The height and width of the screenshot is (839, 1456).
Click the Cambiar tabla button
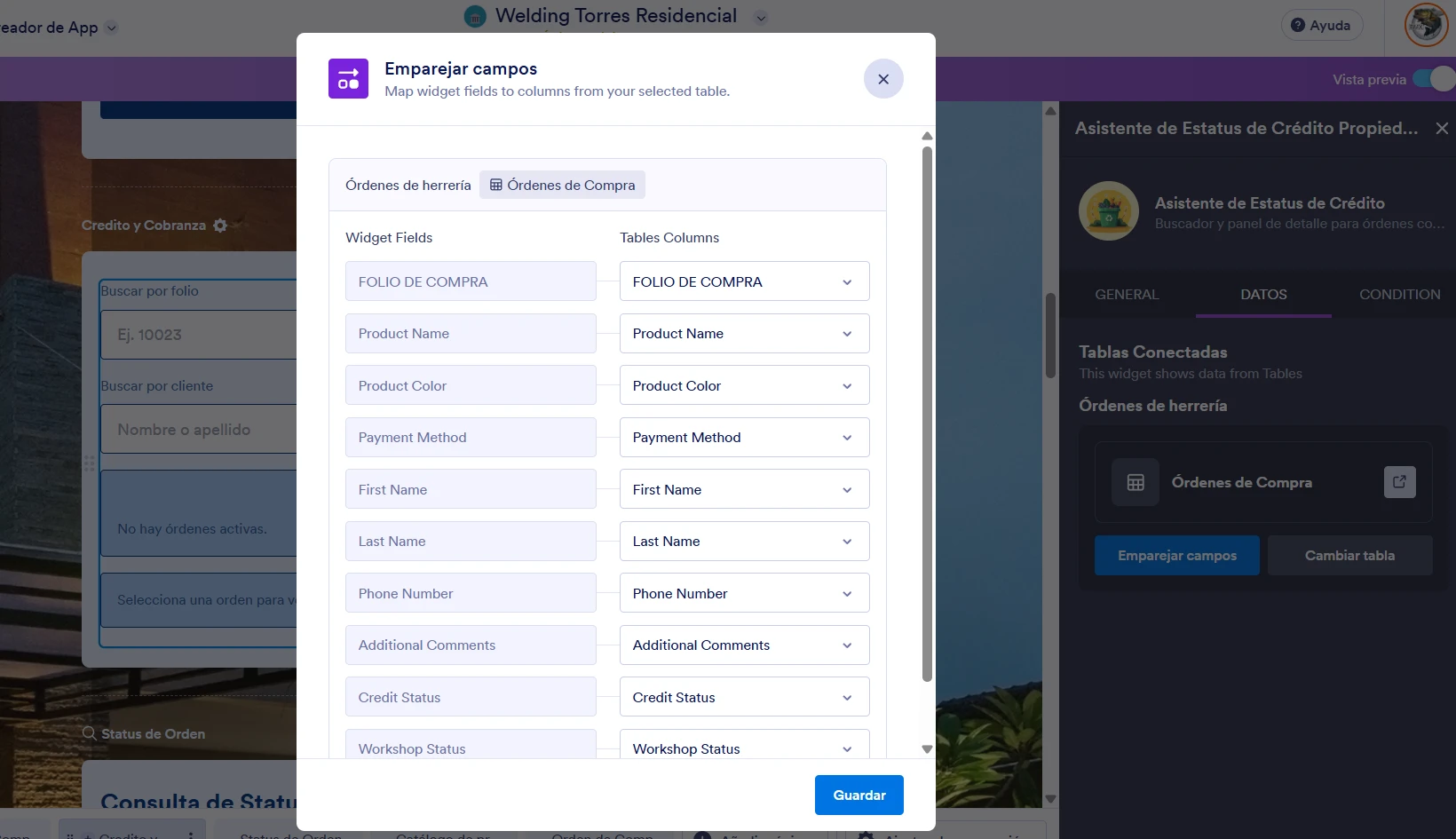click(x=1350, y=555)
